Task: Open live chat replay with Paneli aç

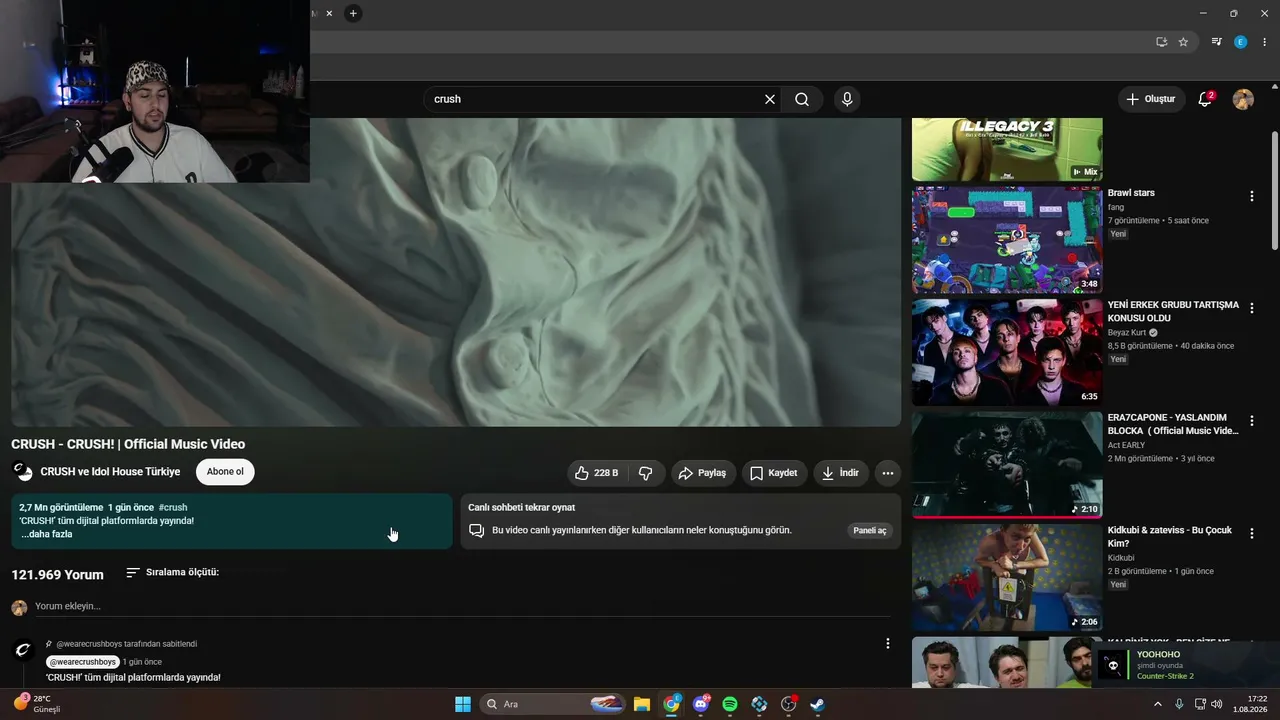Action: [869, 530]
